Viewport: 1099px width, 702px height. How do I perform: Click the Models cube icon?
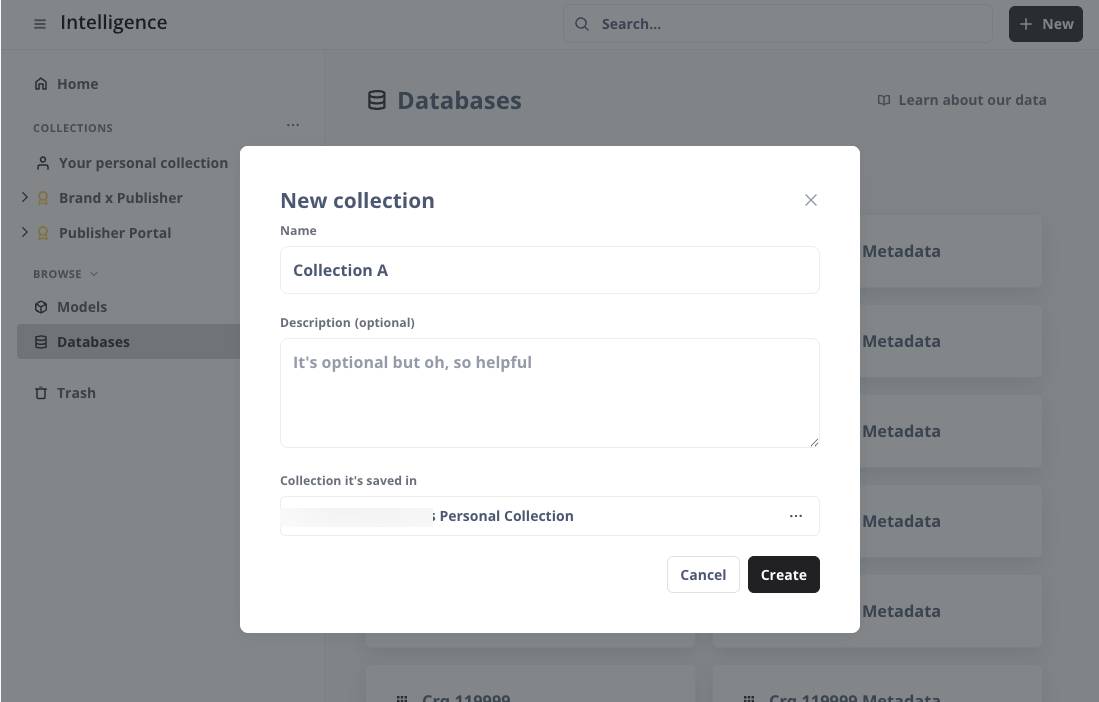click(41, 307)
